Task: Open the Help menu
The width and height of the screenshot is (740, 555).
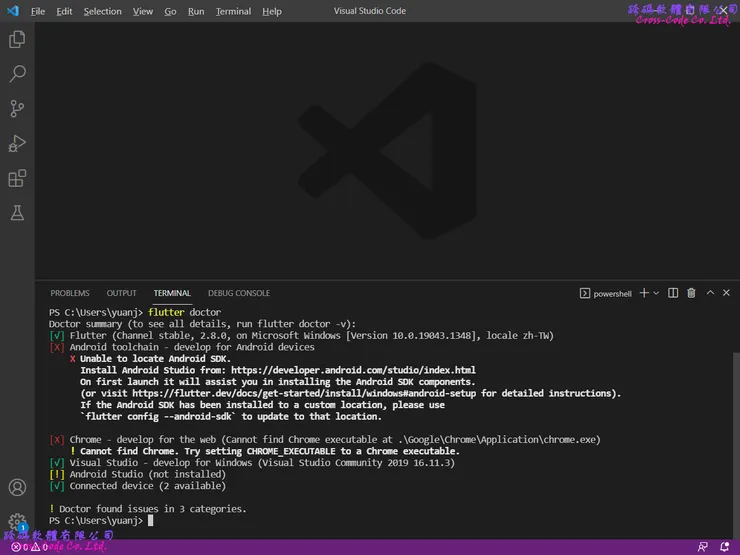Action: tap(272, 11)
